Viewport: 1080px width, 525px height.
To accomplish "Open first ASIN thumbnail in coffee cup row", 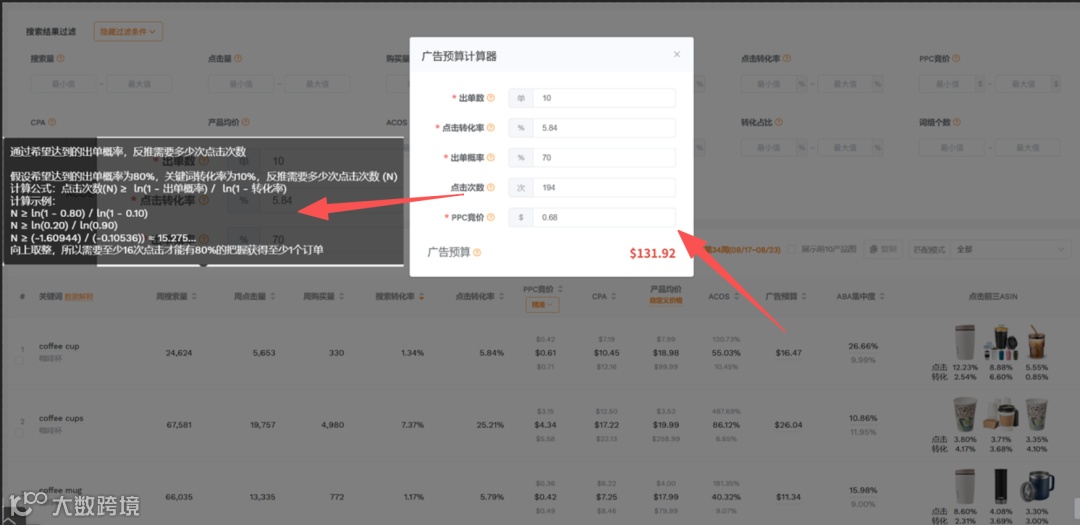I will pyautogui.click(x=965, y=342).
